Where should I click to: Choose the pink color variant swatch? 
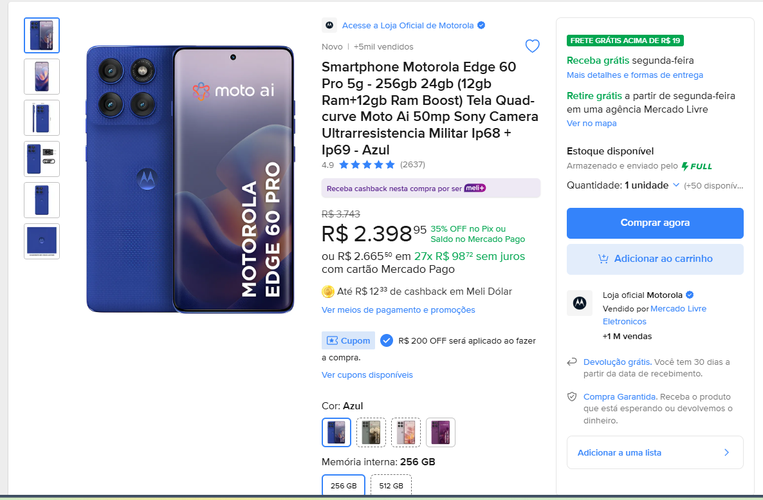406,431
